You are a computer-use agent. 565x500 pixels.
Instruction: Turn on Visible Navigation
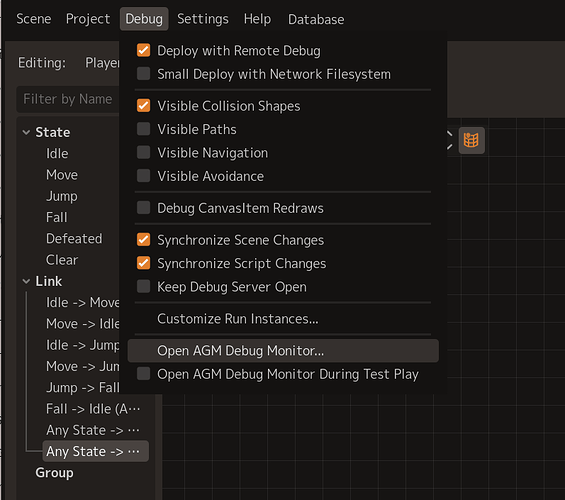pos(143,153)
